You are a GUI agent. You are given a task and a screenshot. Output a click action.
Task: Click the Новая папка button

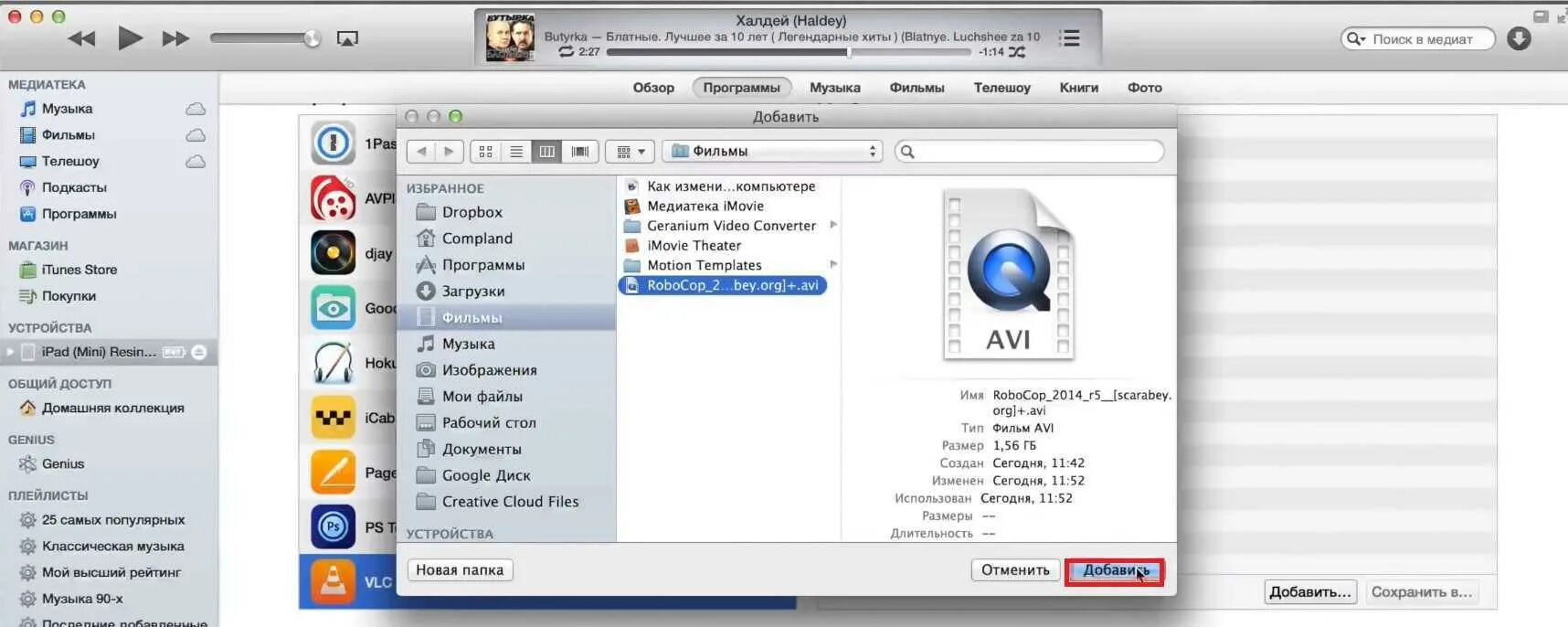(460, 570)
